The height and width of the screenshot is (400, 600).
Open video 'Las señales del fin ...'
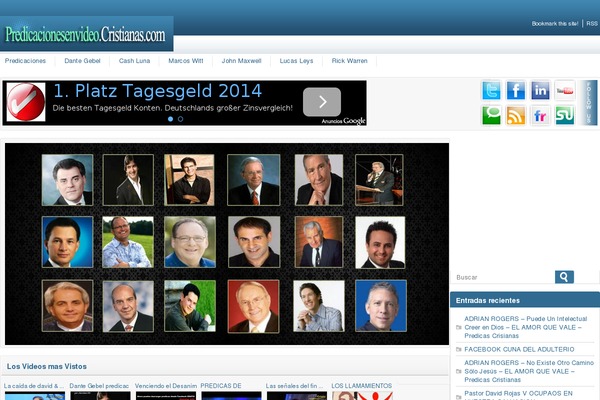(294, 386)
